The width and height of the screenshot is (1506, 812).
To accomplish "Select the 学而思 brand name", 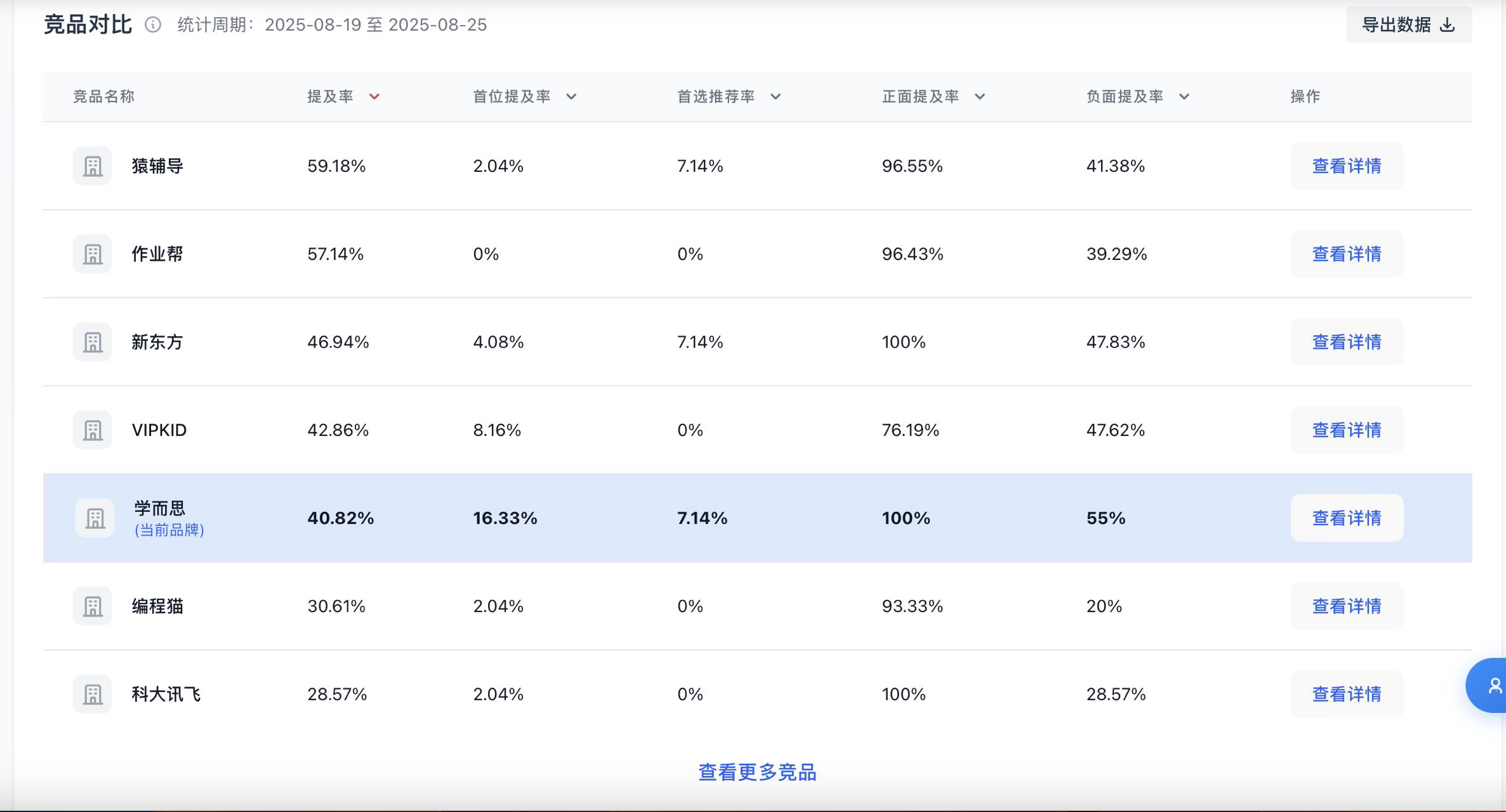I will [160, 508].
